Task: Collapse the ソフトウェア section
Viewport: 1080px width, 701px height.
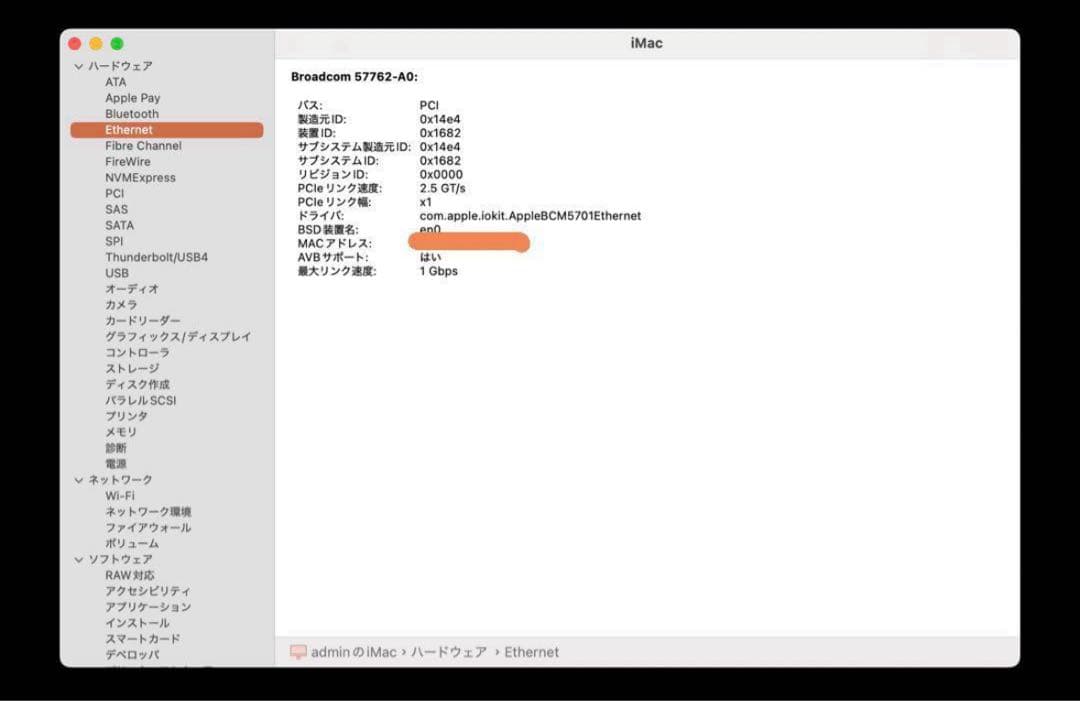Action: pyautogui.click(x=78, y=559)
